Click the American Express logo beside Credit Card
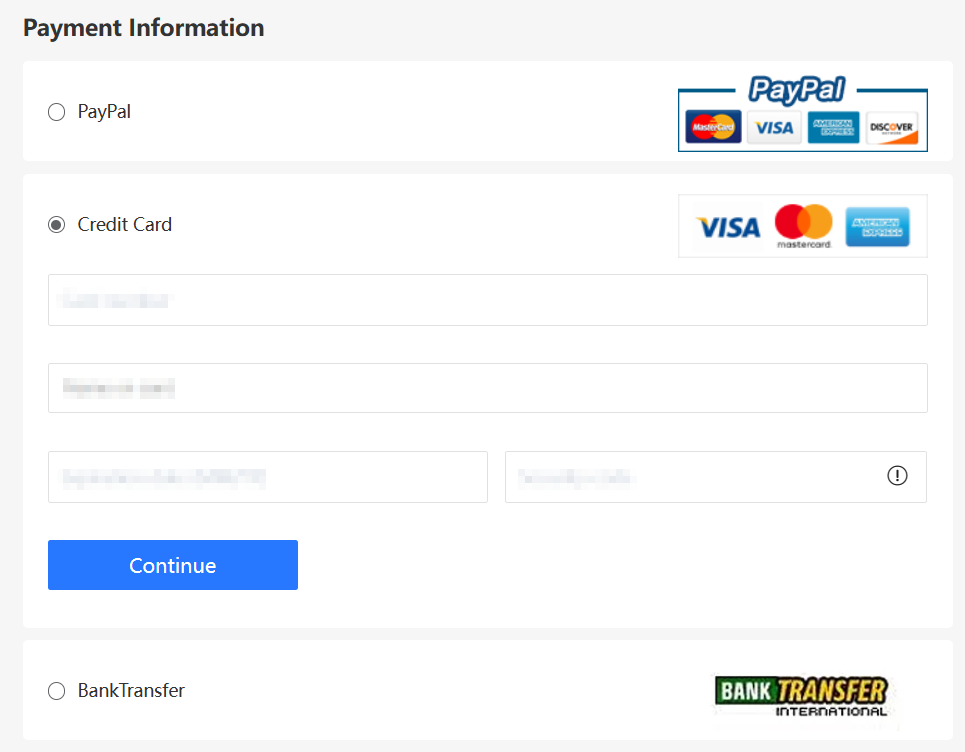The width and height of the screenshot is (965, 752). (878, 227)
